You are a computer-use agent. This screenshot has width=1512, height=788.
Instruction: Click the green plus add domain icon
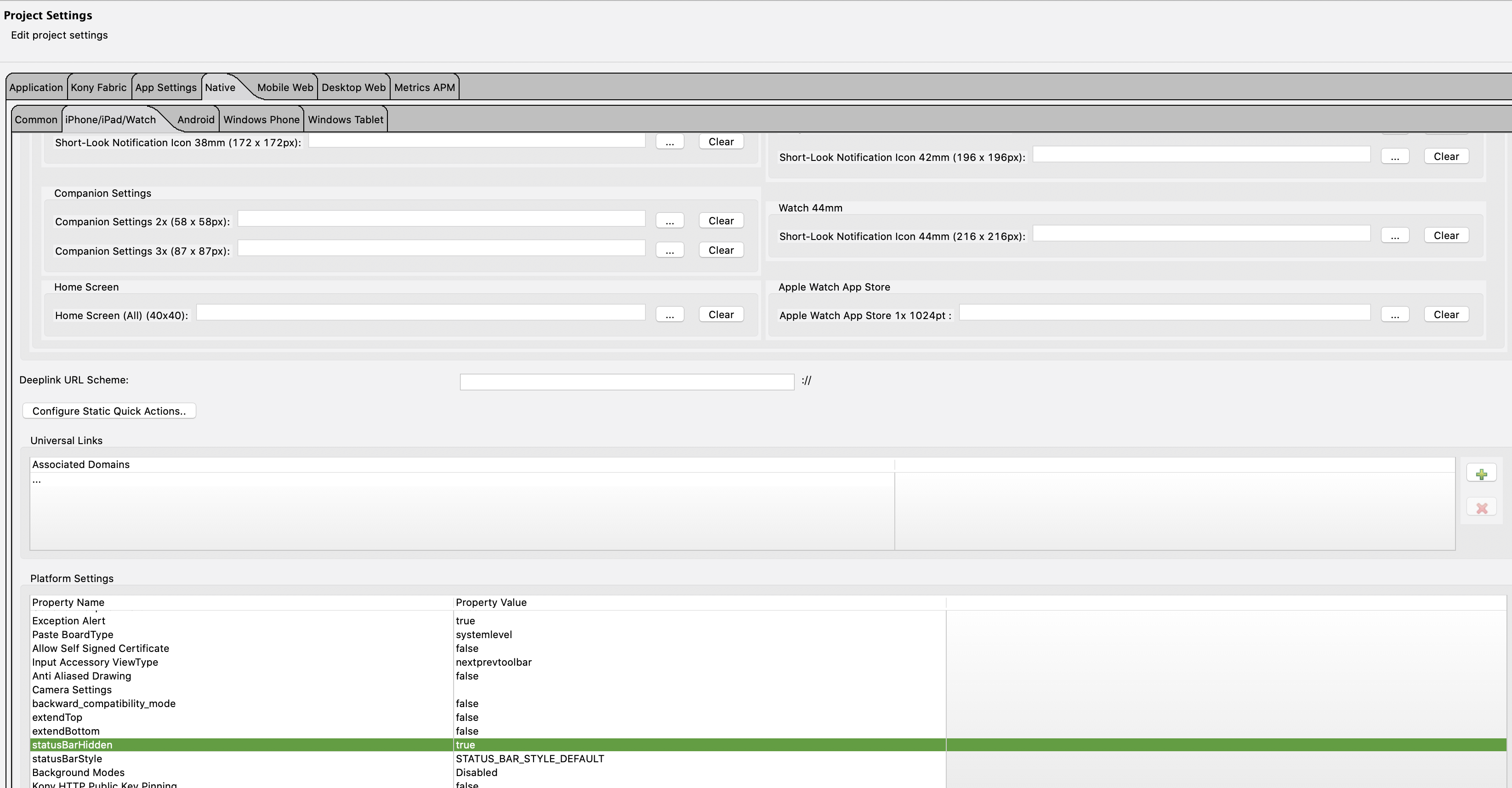tap(1481, 474)
